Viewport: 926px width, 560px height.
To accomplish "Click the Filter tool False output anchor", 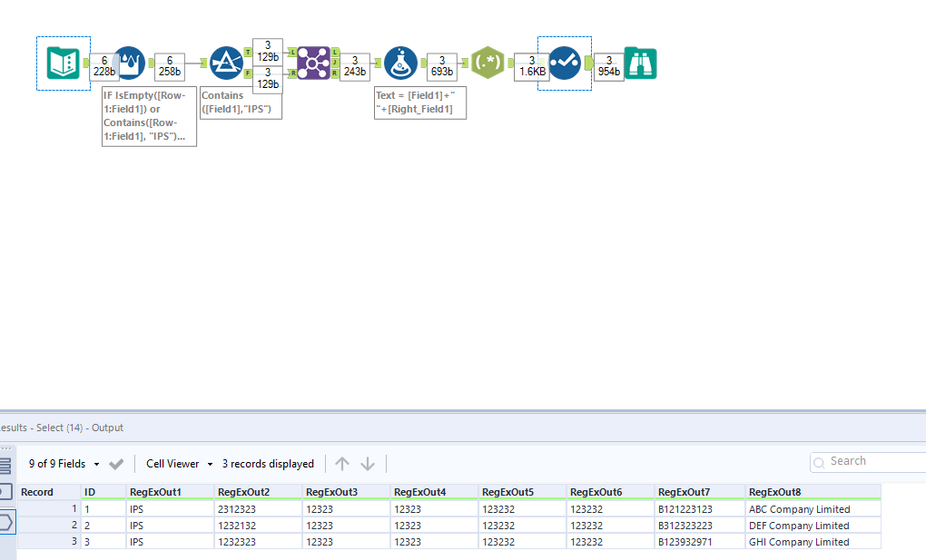I will click(x=248, y=73).
